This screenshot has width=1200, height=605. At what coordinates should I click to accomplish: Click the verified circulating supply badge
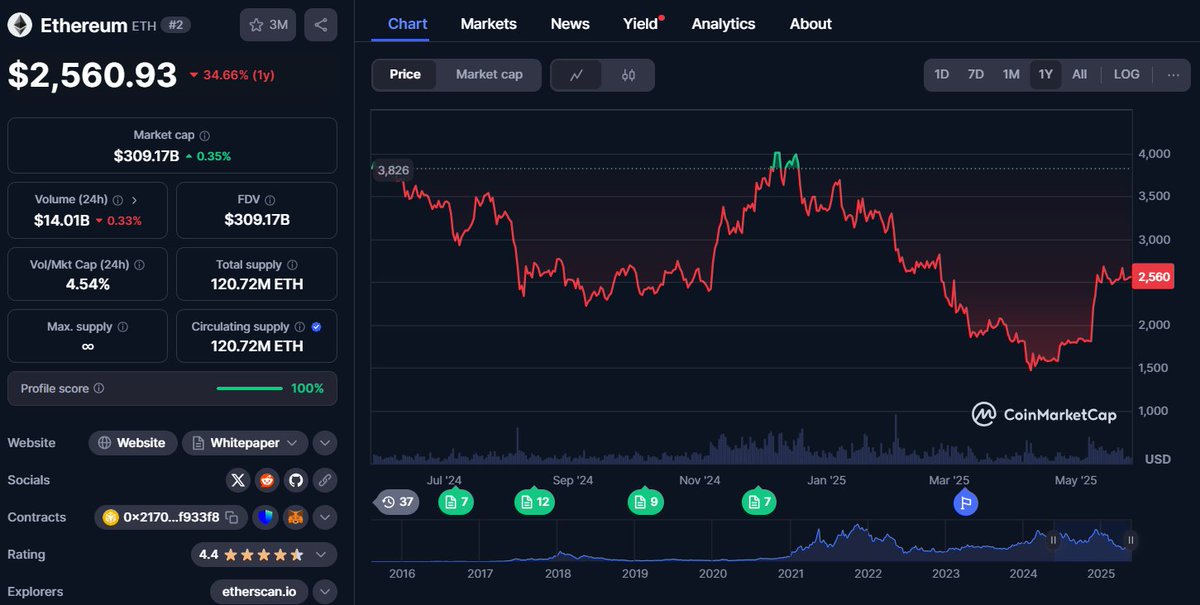coord(316,327)
